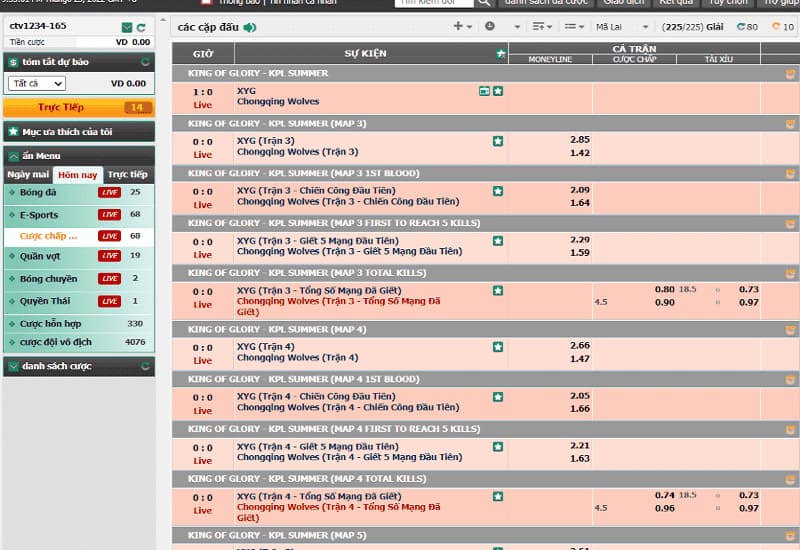Click the league icon on 'MAP 3 1ST BLOOD' header
This screenshot has width=800, height=550.
pyautogui.click(x=790, y=174)
